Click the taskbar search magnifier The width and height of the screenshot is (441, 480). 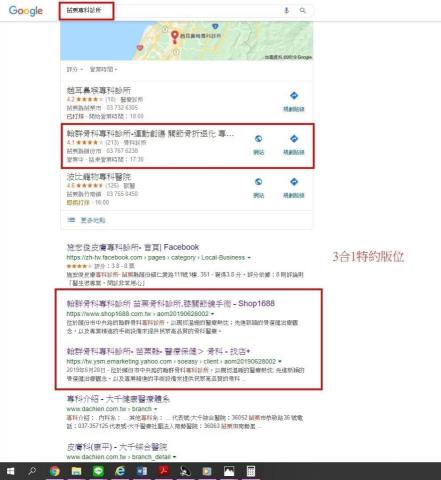(32, 471)
